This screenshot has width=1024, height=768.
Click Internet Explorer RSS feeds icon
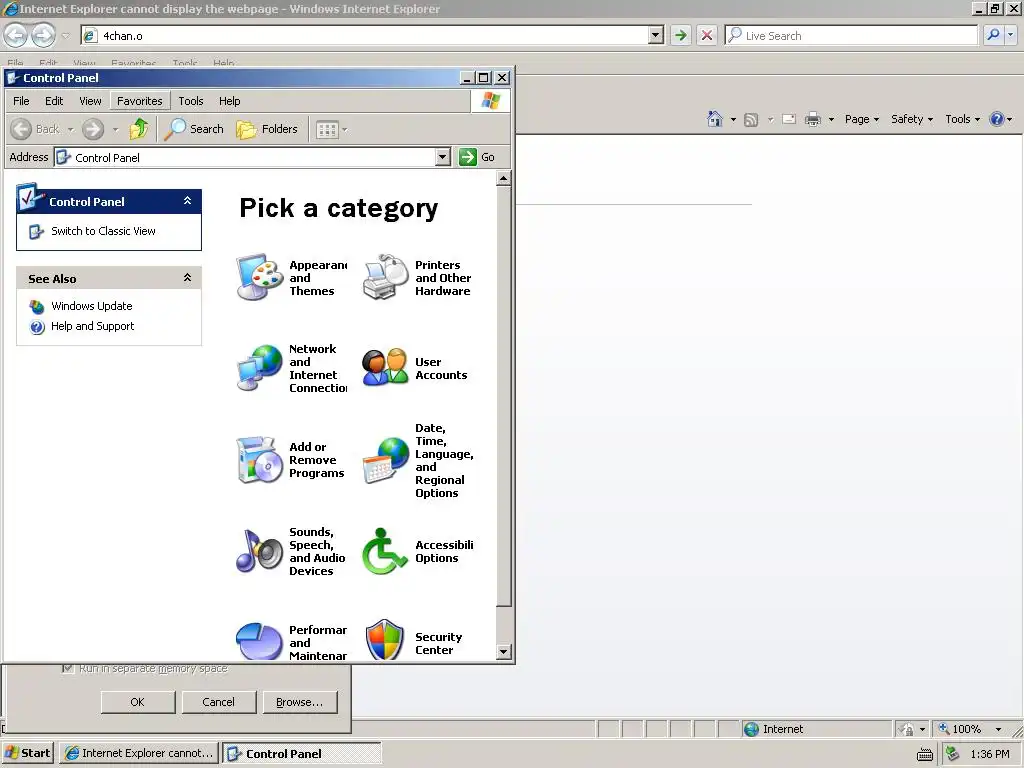click(751, 120)
